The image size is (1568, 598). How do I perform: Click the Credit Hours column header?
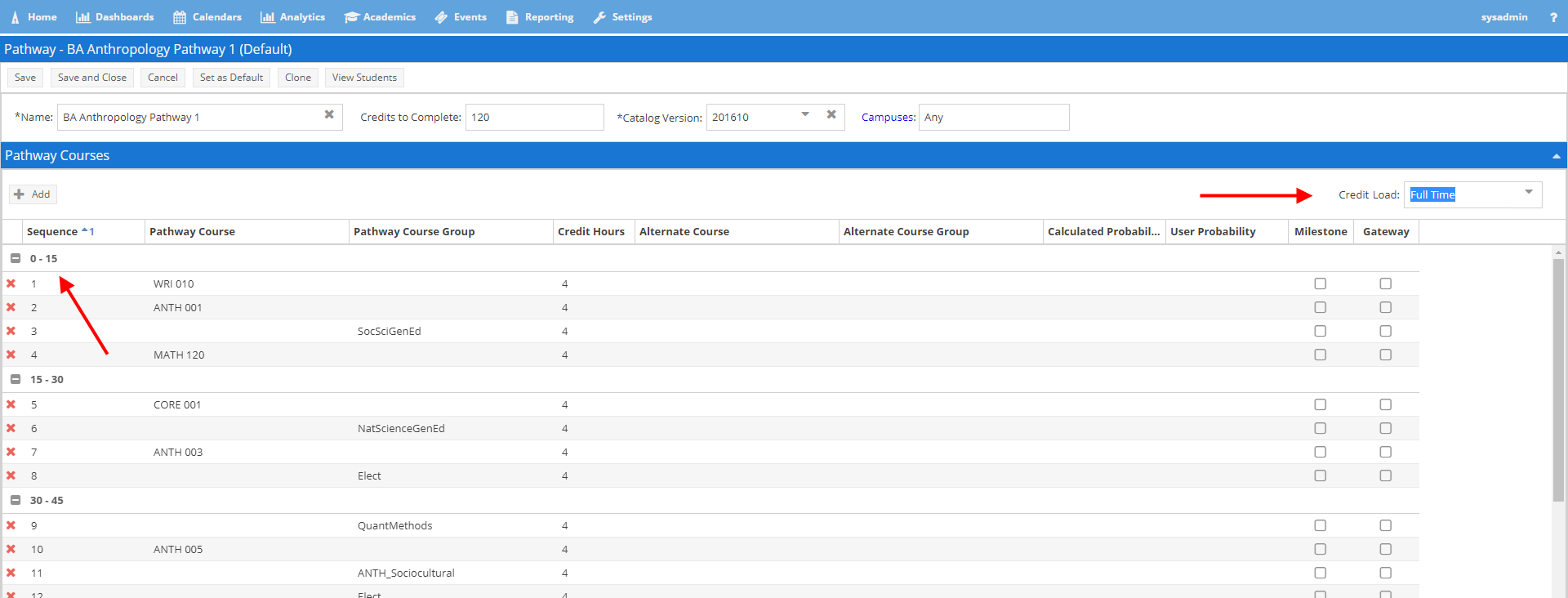[594, 232]
